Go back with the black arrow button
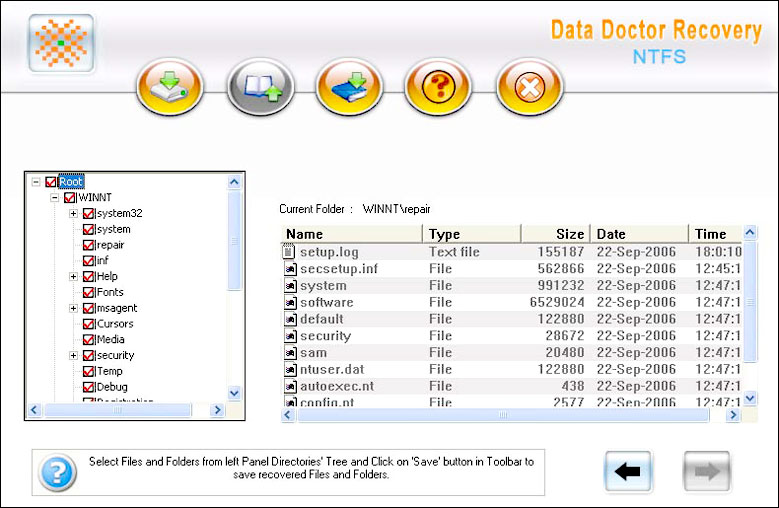 pyautogui.click(x=628, y=471)
